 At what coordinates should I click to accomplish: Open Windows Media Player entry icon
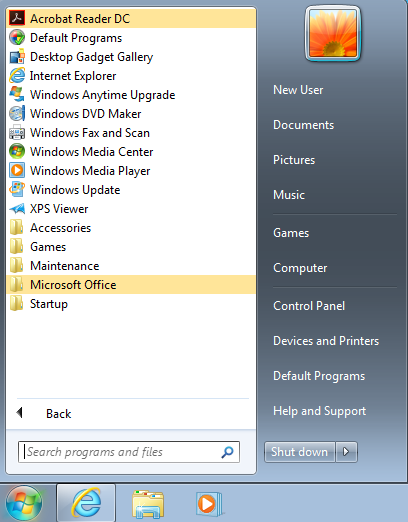(17, 170)
